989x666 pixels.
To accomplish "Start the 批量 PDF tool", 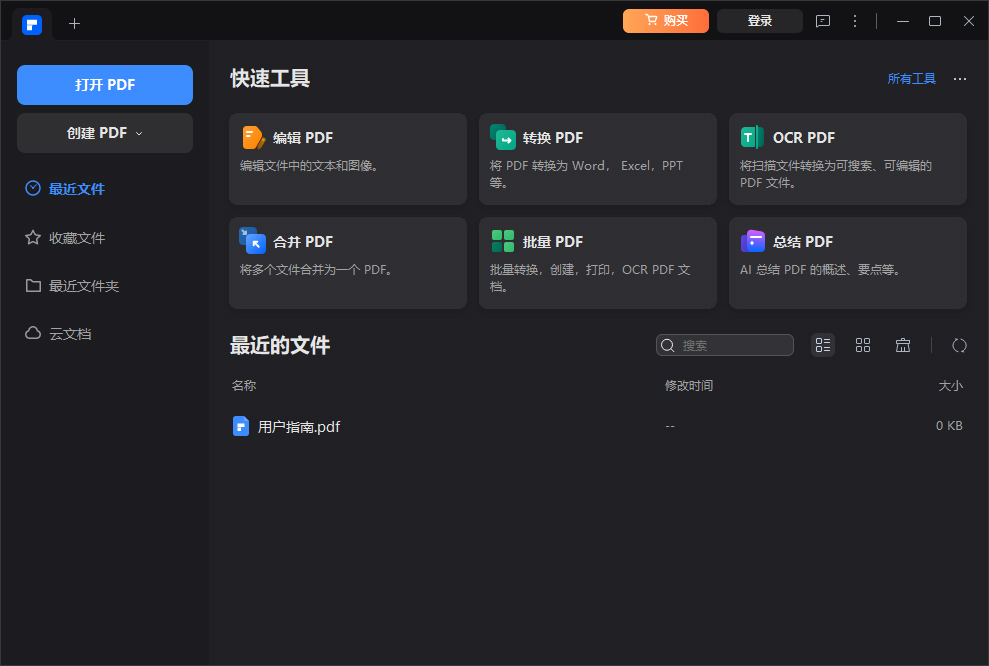I will point(597,262).
